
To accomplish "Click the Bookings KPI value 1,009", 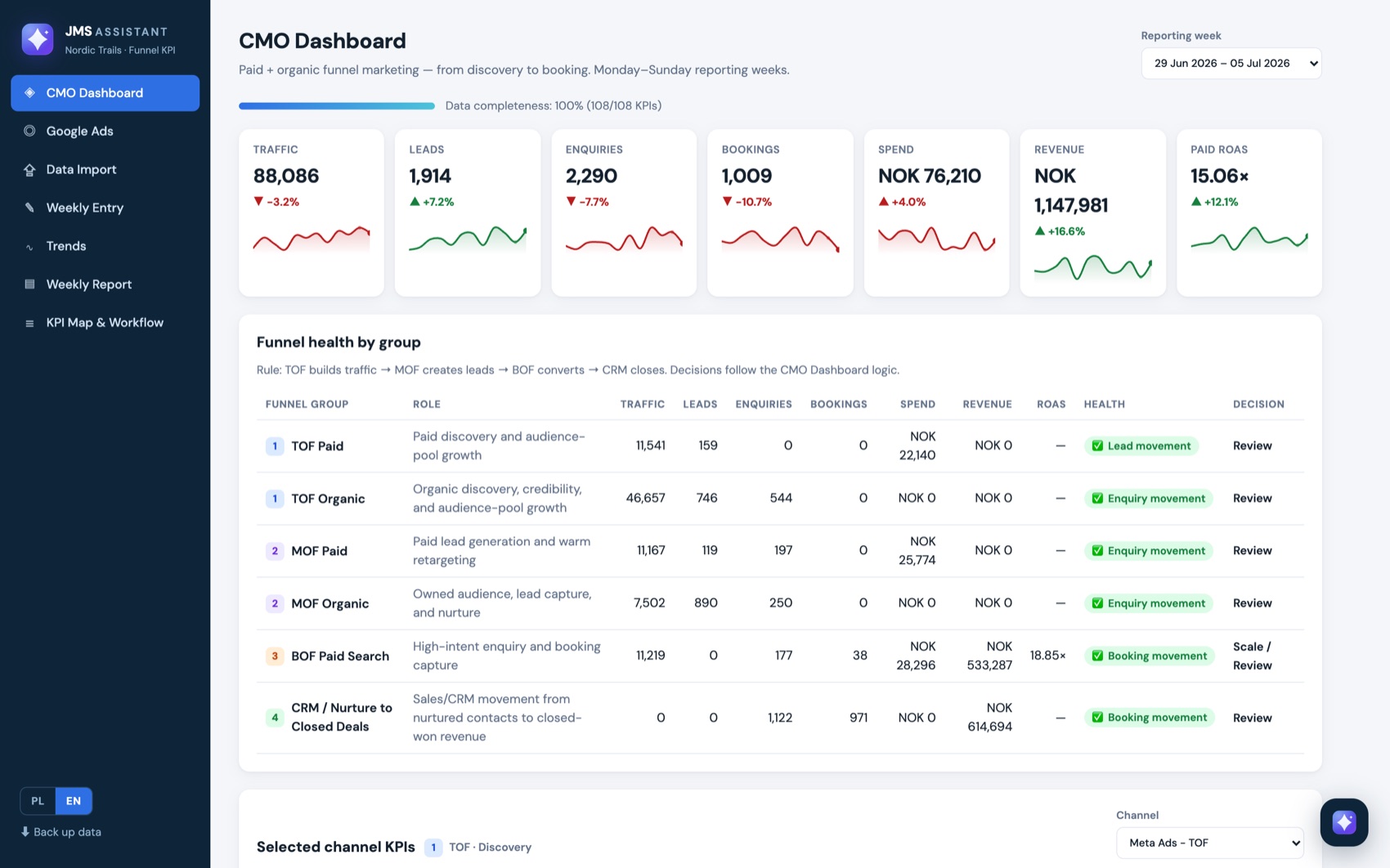I will point(747,176).
